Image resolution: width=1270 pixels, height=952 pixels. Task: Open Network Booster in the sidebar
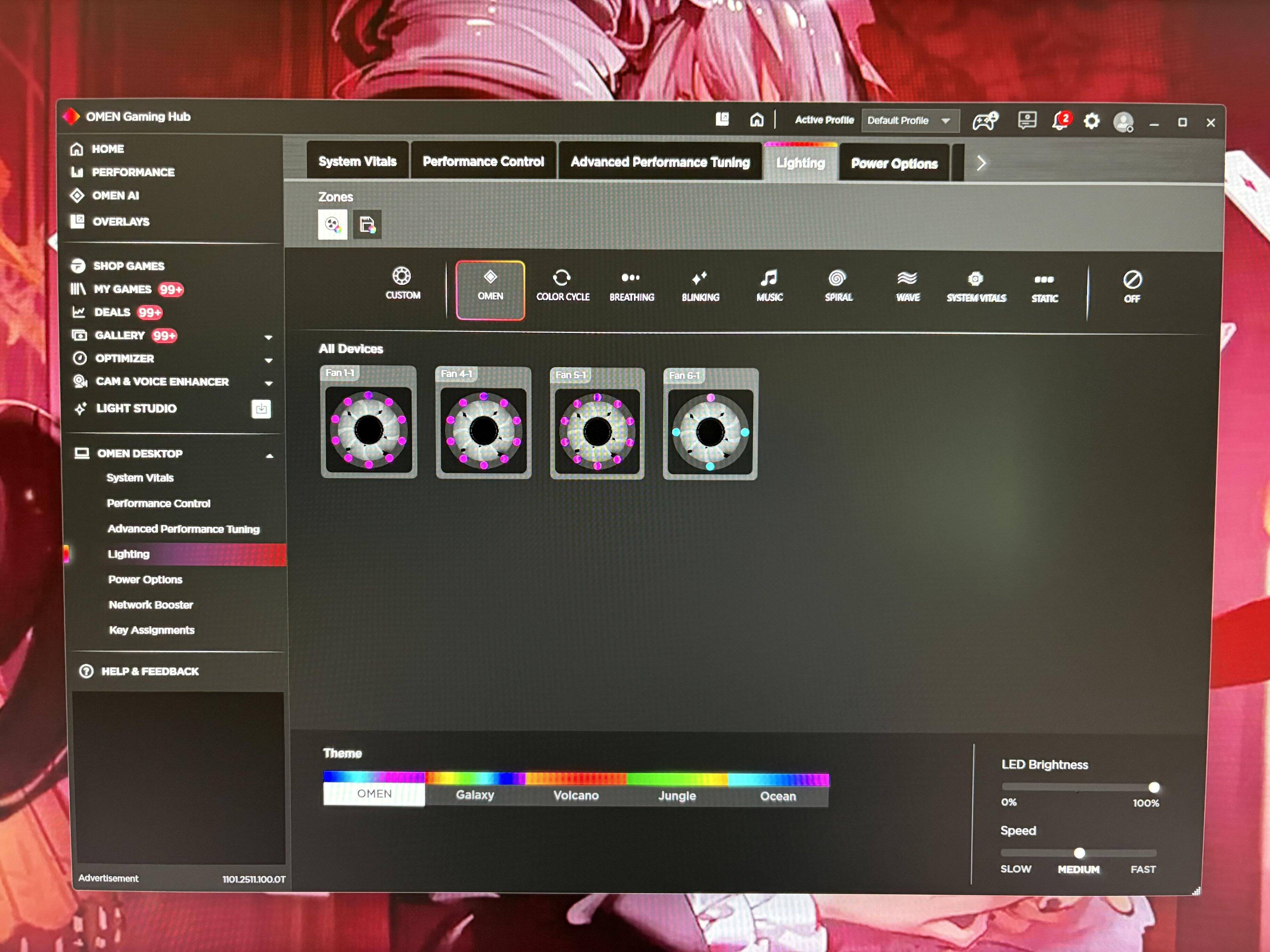coord(151,605)
